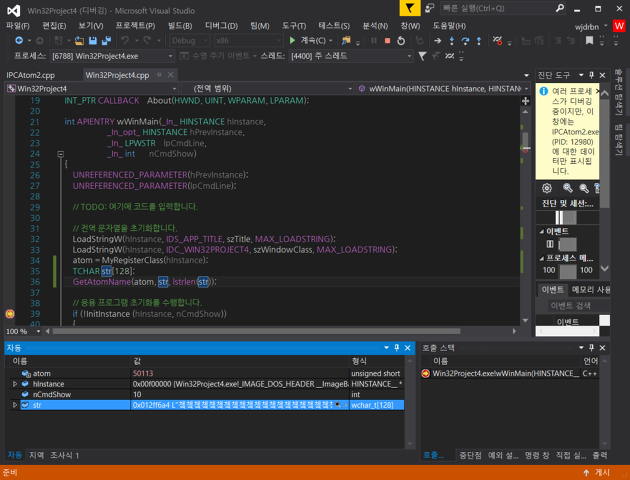This screenshot has width=630, height=480.
Task: Switch to 지역 locals tab
Action: point(36,455)
